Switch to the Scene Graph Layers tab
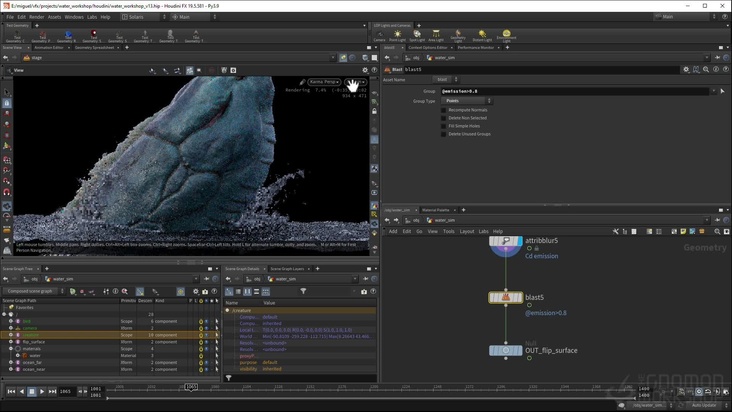 pyautogui.click(x=287, y=269)
